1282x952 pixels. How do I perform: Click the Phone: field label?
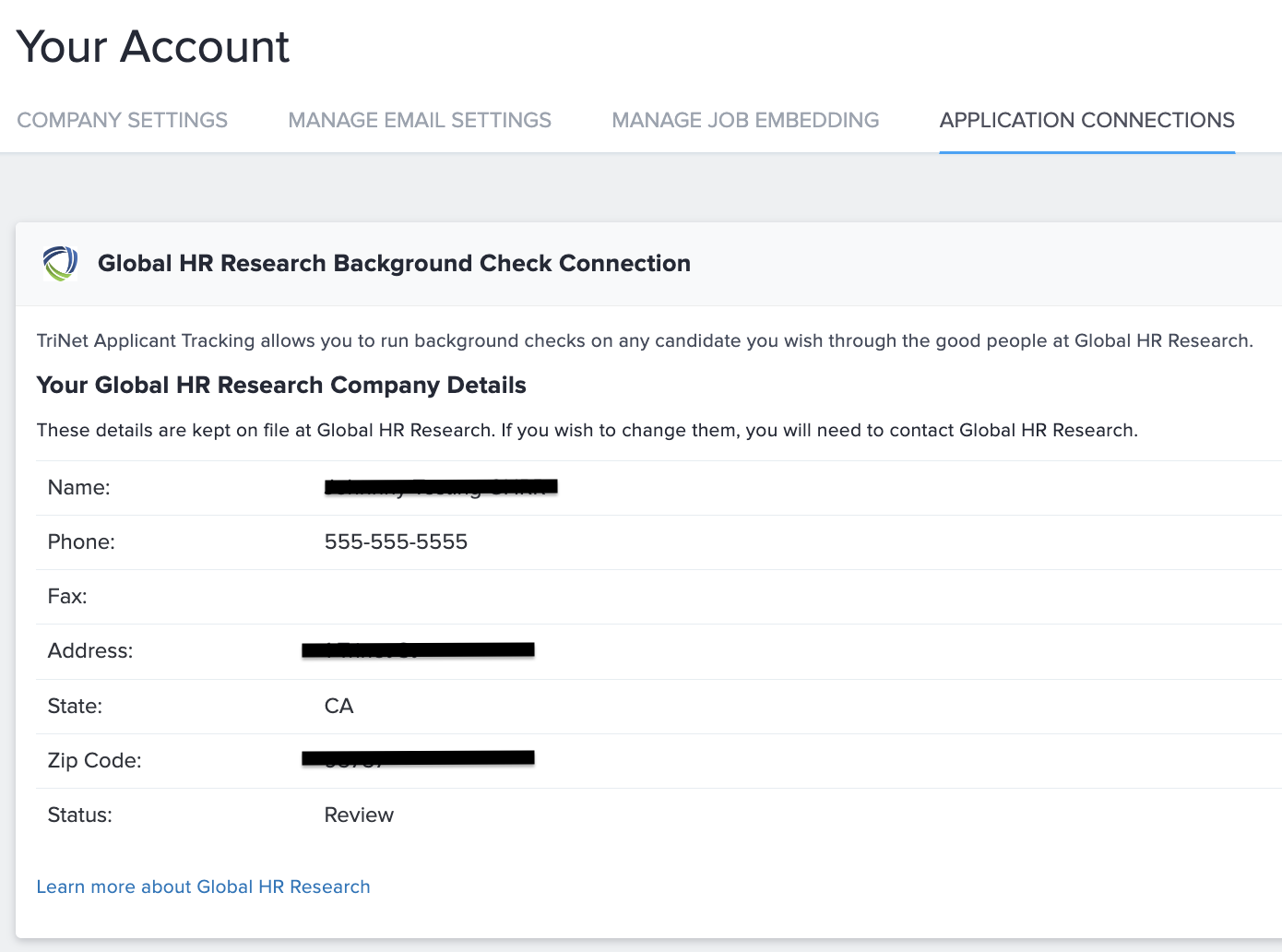(81, 542)
